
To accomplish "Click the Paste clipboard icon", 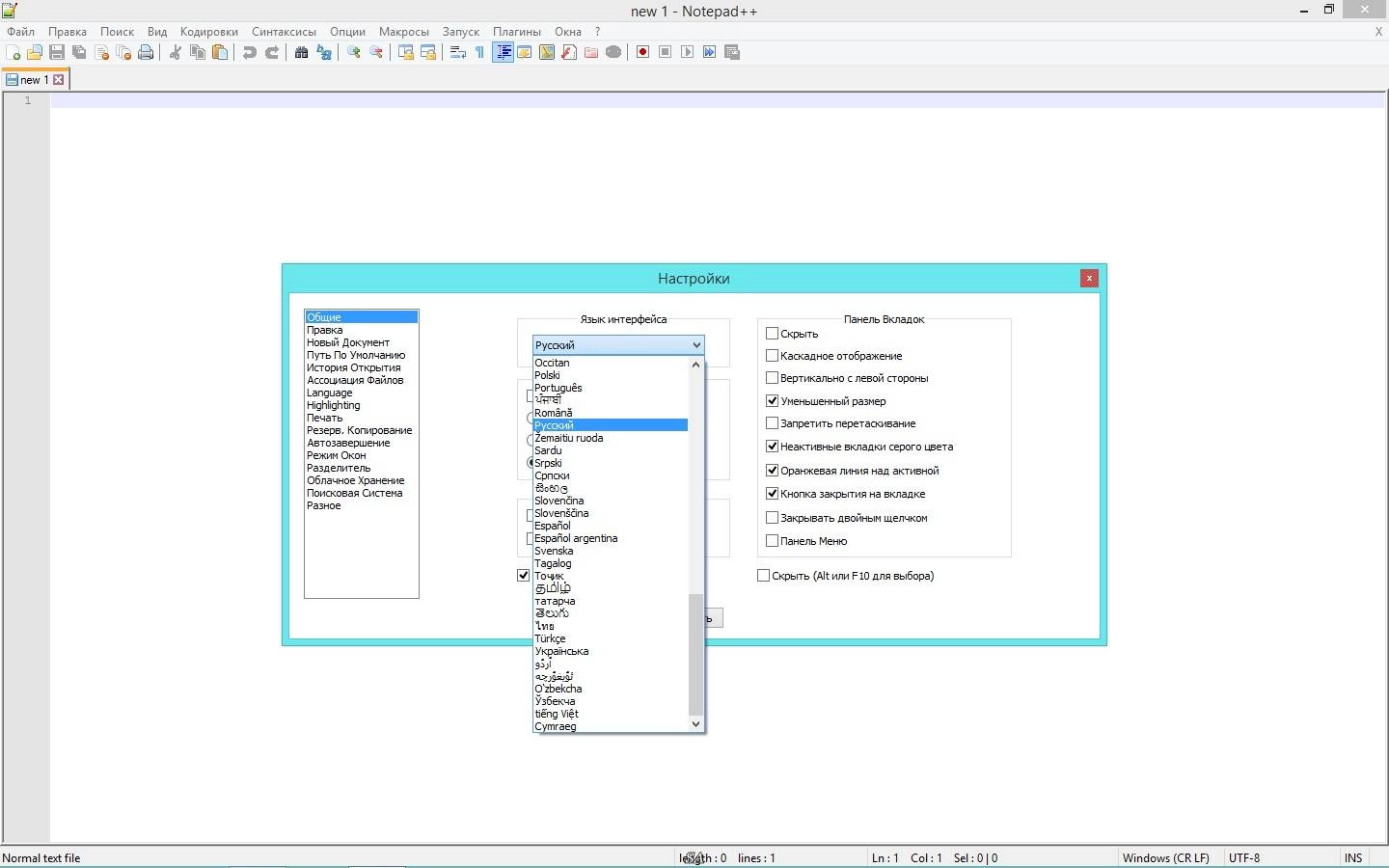I will click(220, 52).
